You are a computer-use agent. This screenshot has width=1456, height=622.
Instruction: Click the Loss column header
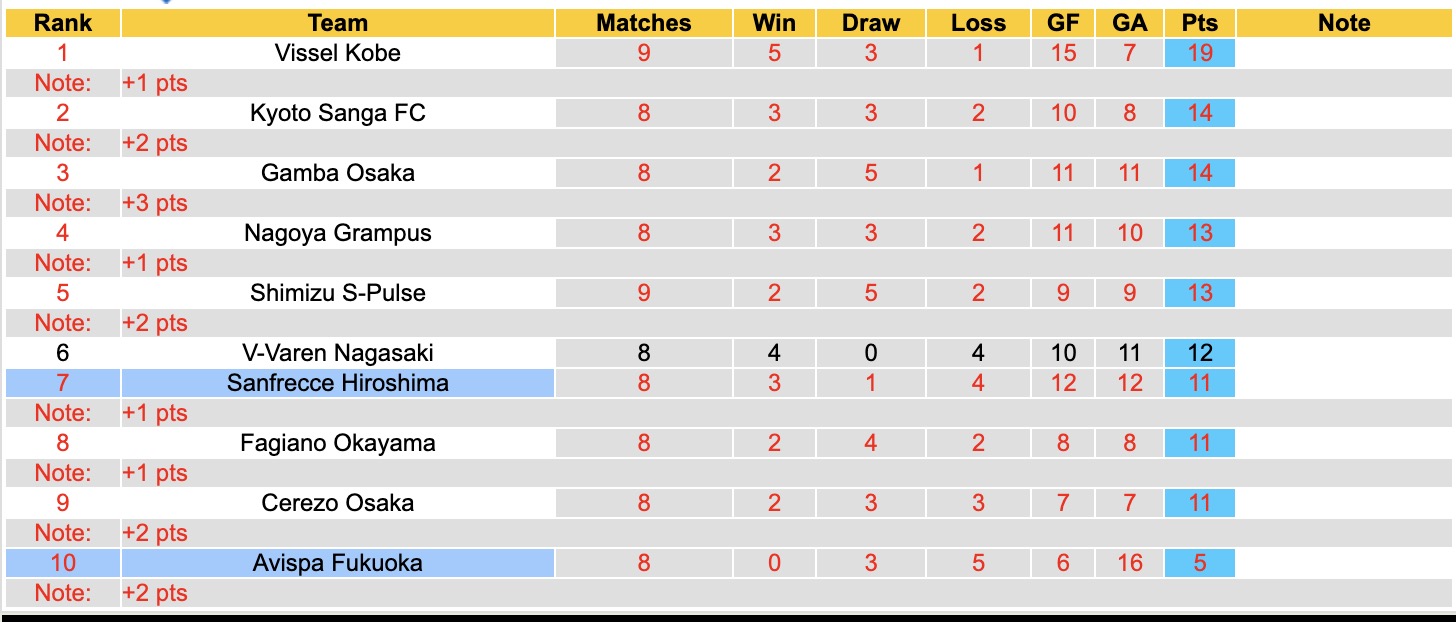click(978, 23)
